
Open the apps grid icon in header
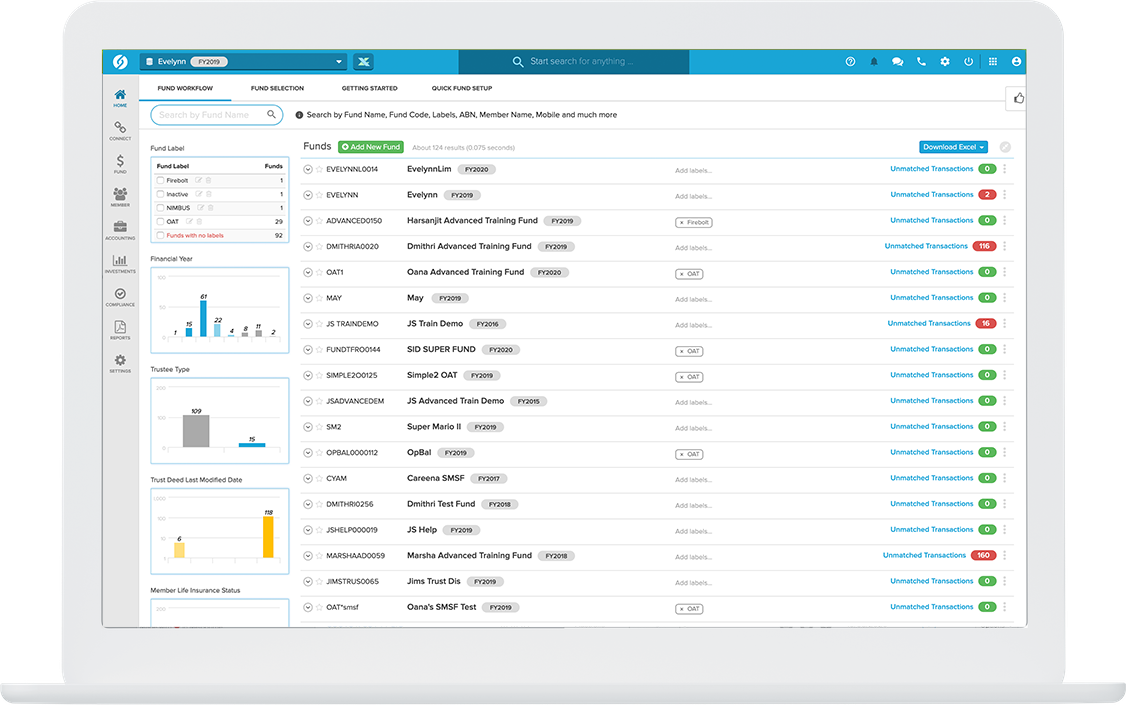992,62
